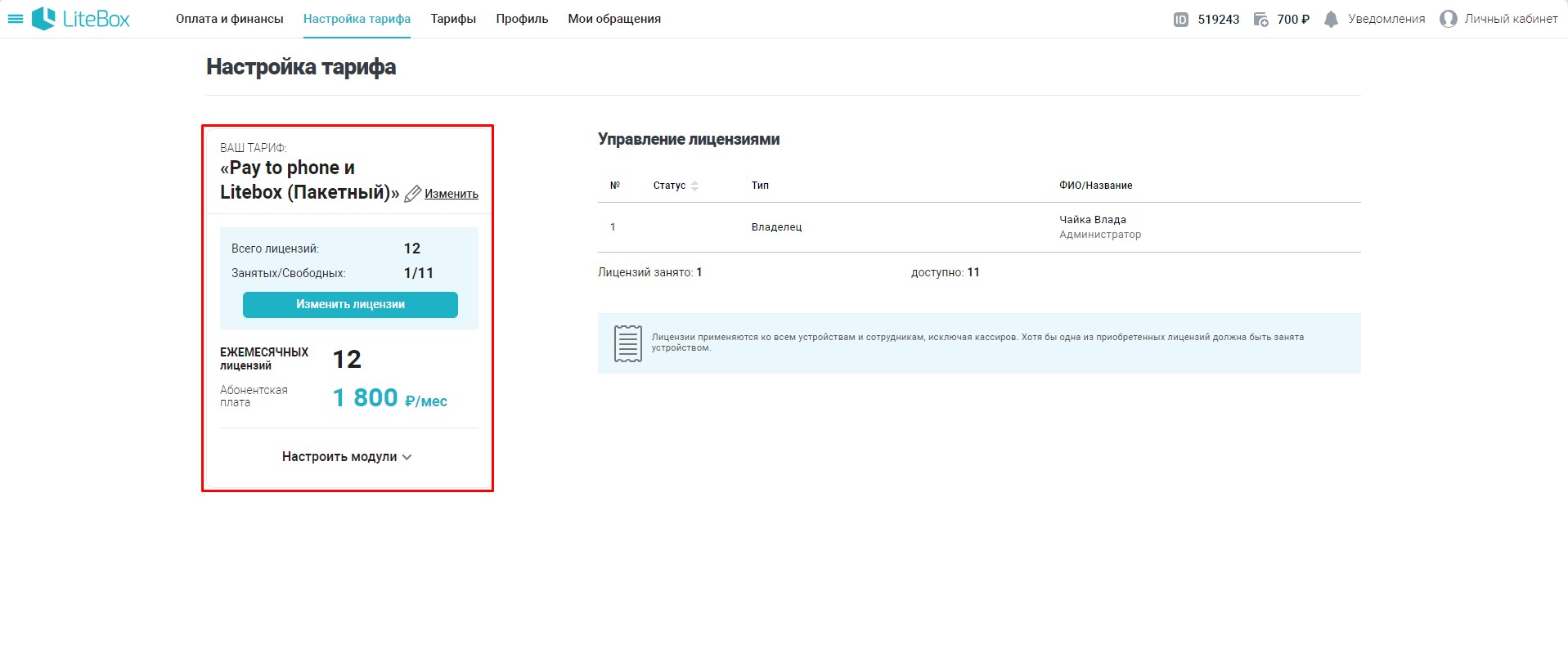Click Всего лицензий value 12
This screenshot has width=1568, height=663.
[x=412, y=249]
